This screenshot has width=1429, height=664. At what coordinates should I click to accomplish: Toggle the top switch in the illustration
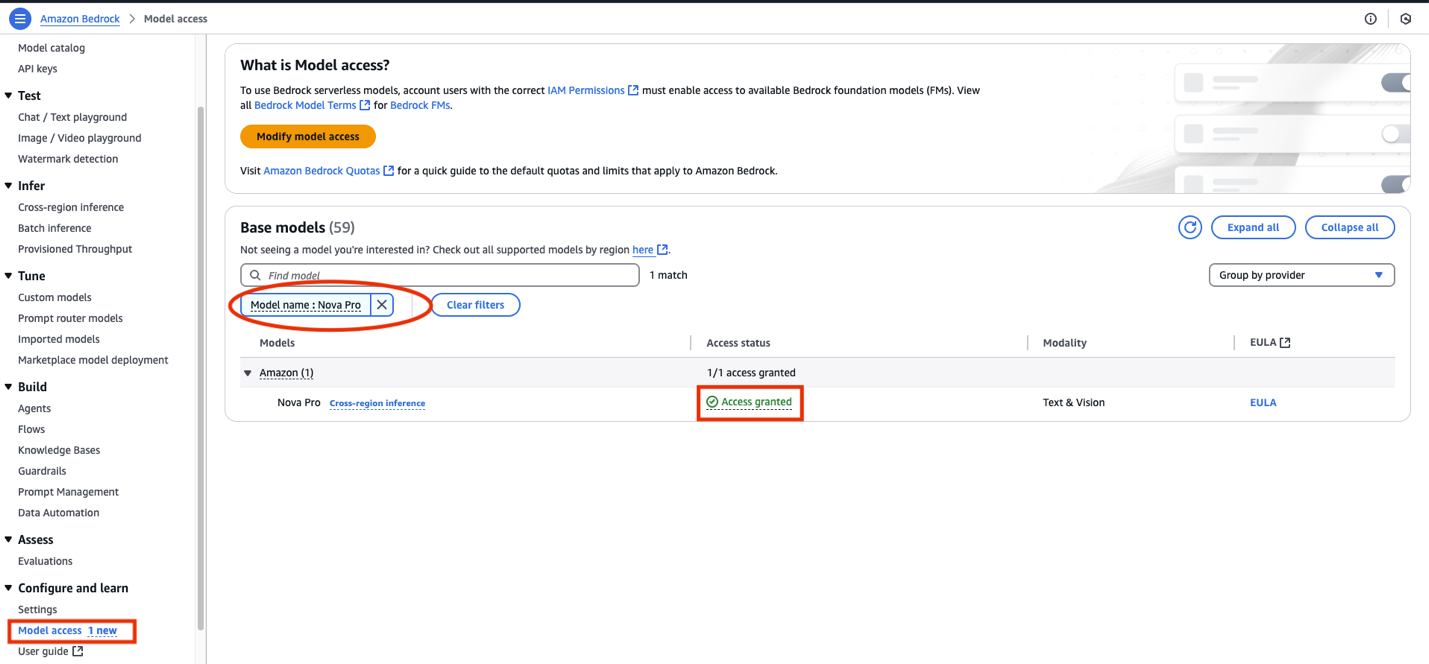pos(1395,83)
